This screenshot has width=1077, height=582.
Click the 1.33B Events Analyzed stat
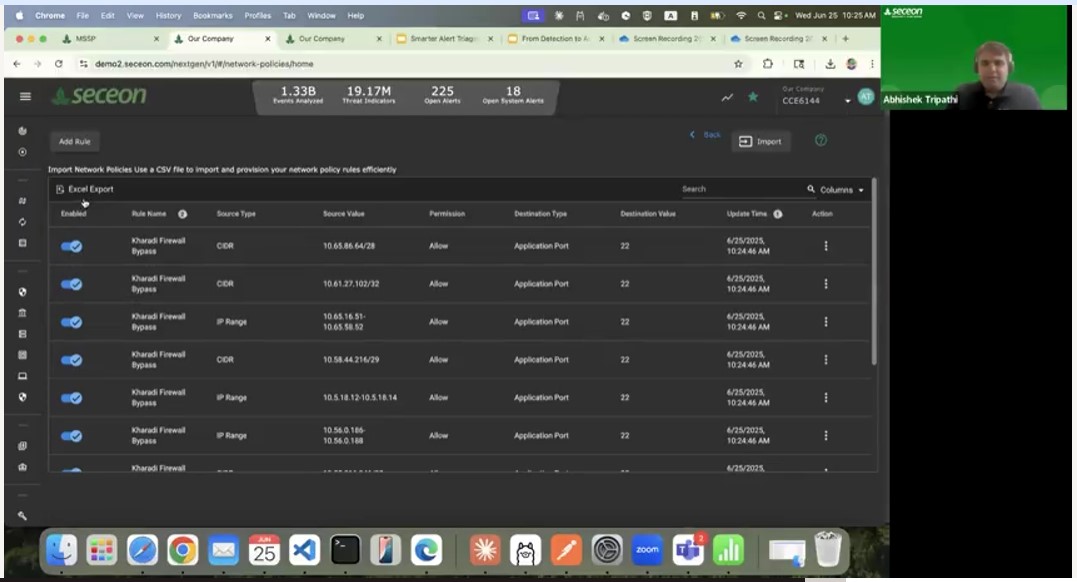(x=298, y=95)
